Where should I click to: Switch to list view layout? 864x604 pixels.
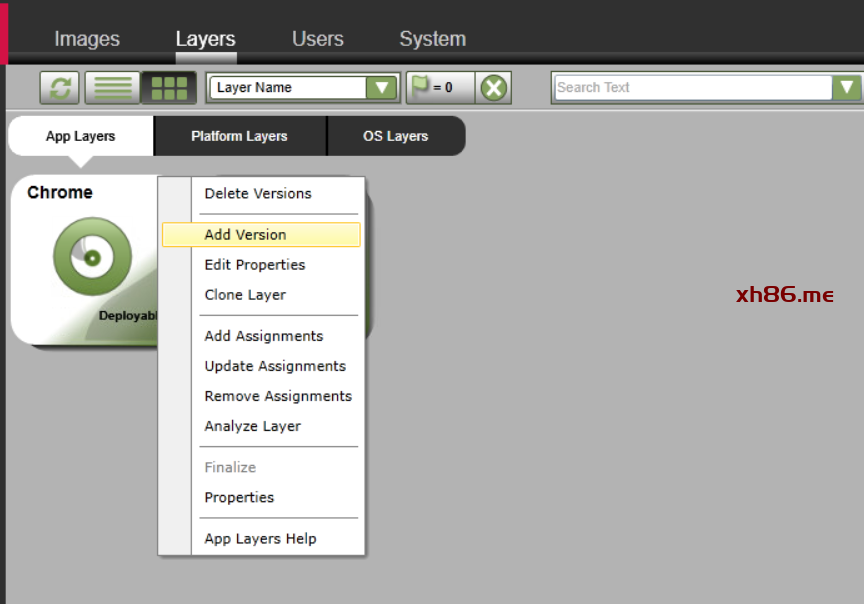(112, 88)
